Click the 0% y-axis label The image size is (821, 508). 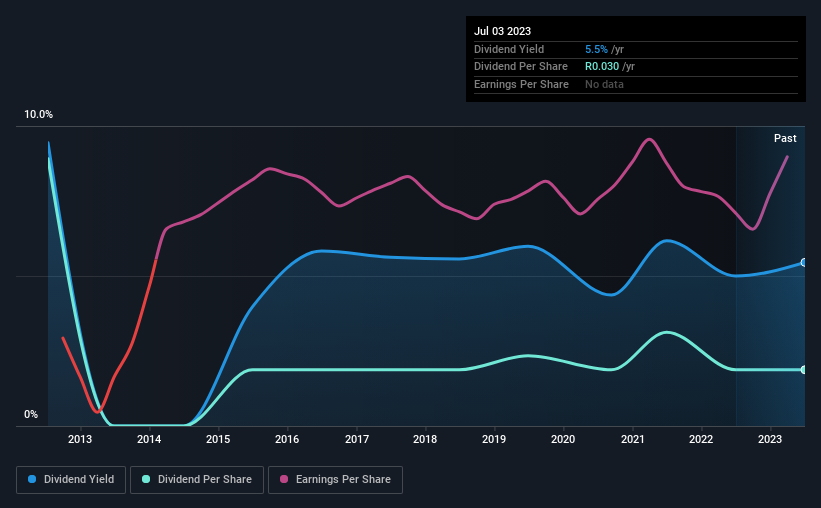tap(31, 414)
